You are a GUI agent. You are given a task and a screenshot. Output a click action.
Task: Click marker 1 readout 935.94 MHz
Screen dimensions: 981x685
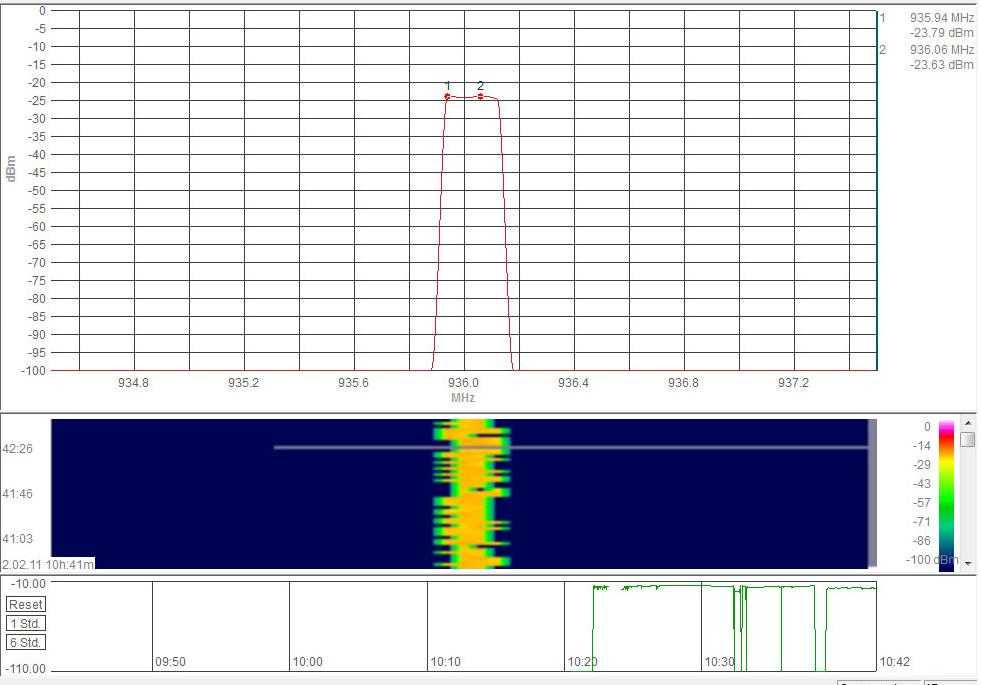point(942,18)
